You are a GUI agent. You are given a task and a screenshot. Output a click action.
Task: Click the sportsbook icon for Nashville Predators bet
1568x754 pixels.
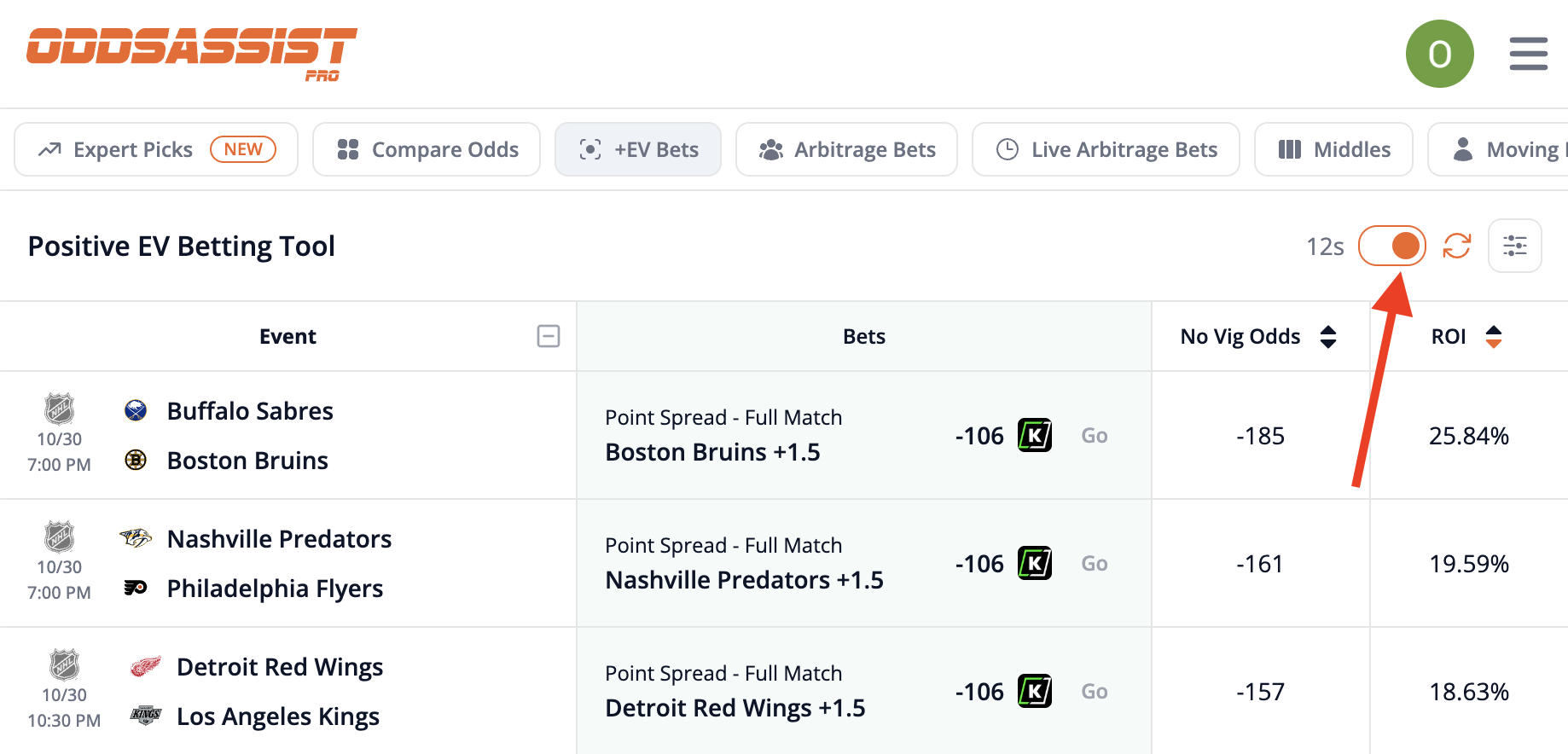click(1035, 564)
